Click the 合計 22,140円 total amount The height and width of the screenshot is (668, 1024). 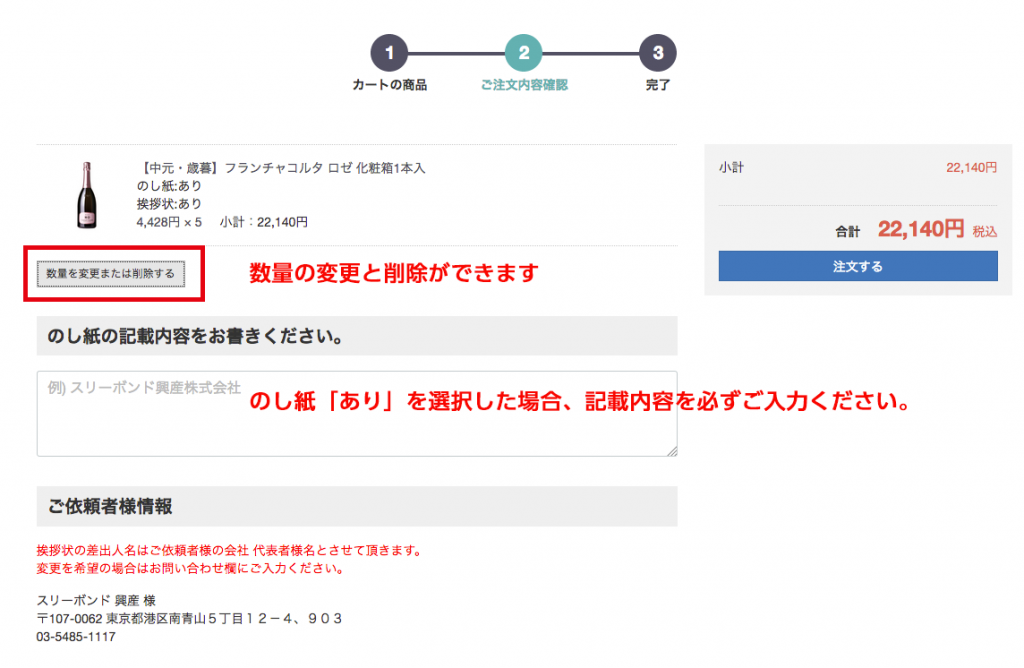[x=920, y=230]
